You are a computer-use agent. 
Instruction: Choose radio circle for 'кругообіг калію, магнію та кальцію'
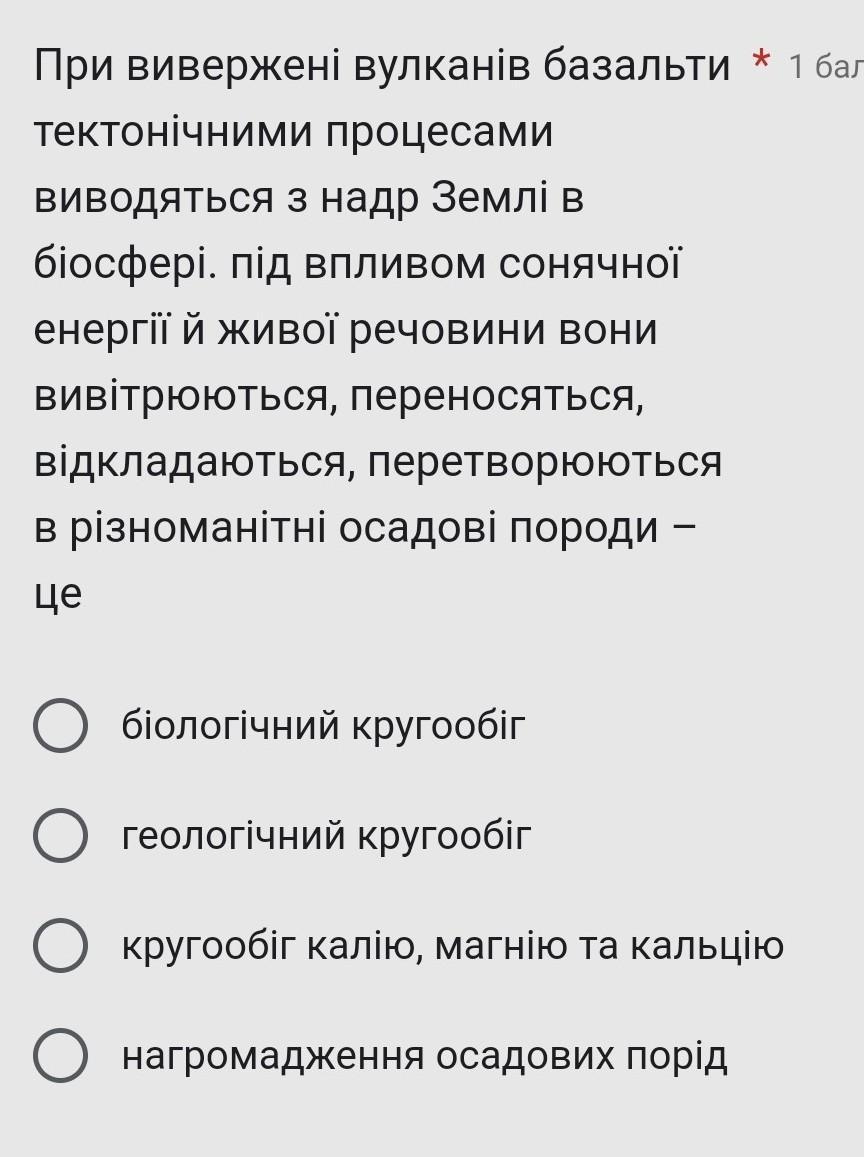[x=61, y=945]
